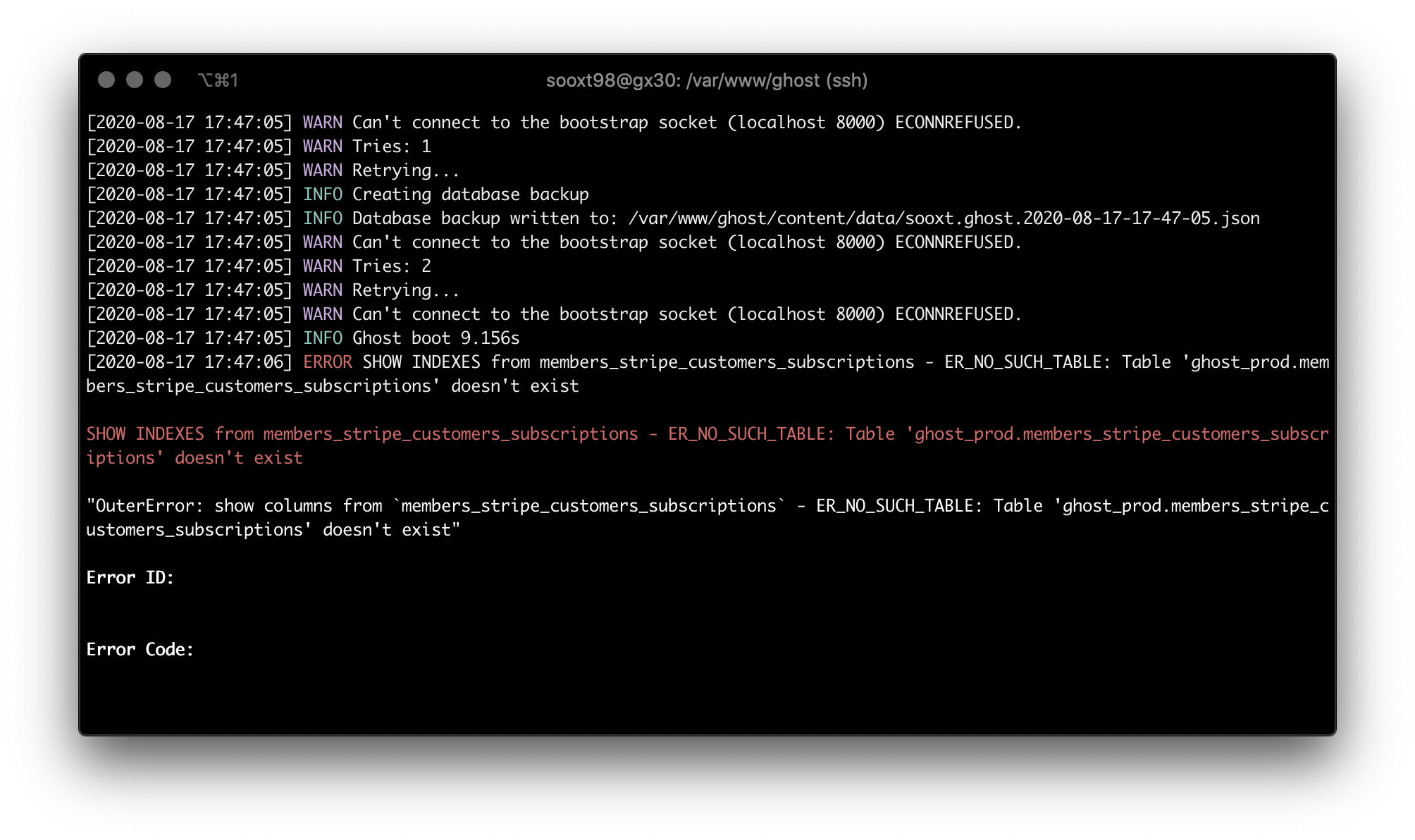
Task: Click the INFO label before 'Database backup written'
Action: click(x=322, y=218)
